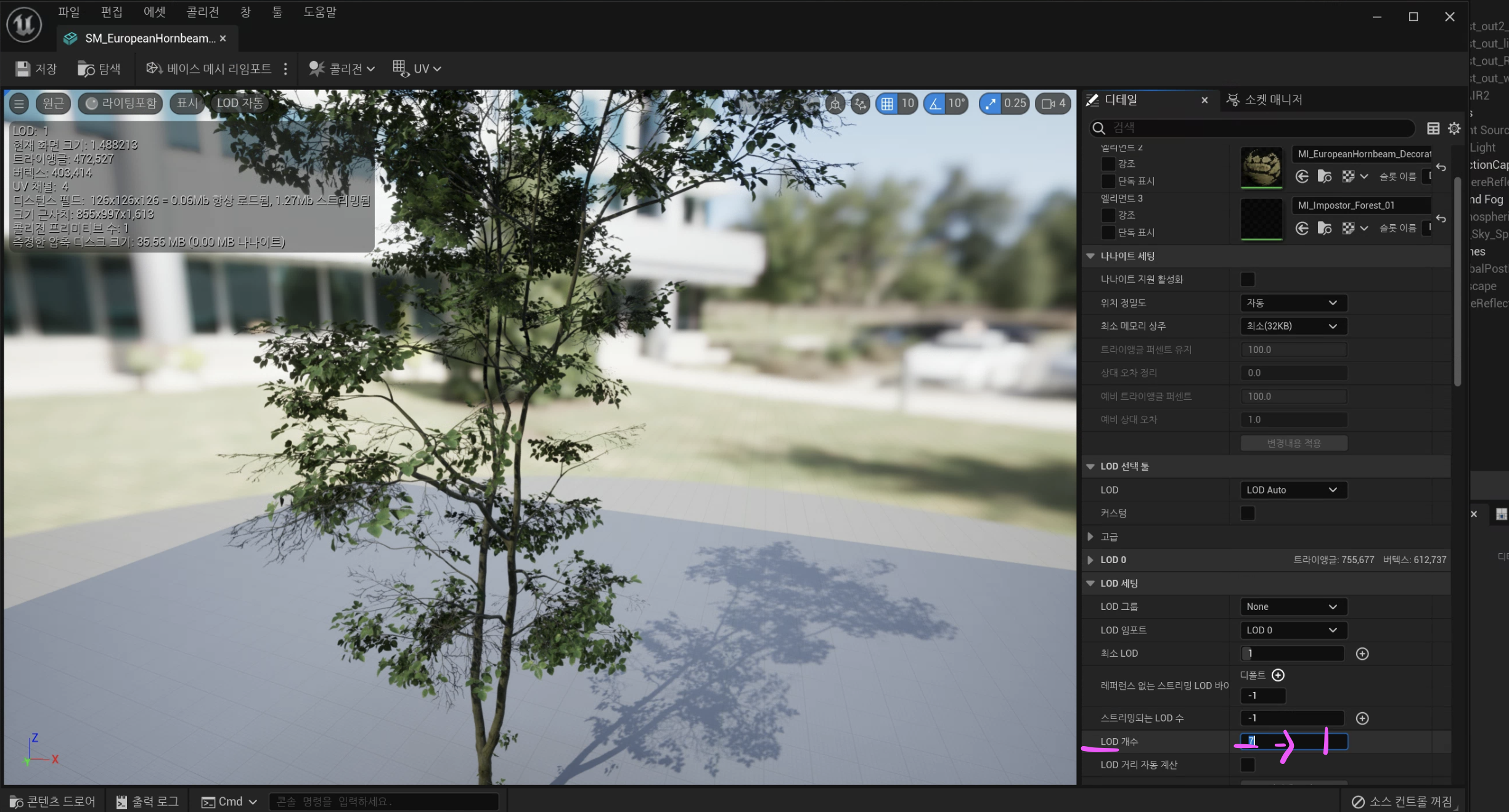Click the 라이팅포함 view mode button
1509x812 pixels.
[121, 104]
